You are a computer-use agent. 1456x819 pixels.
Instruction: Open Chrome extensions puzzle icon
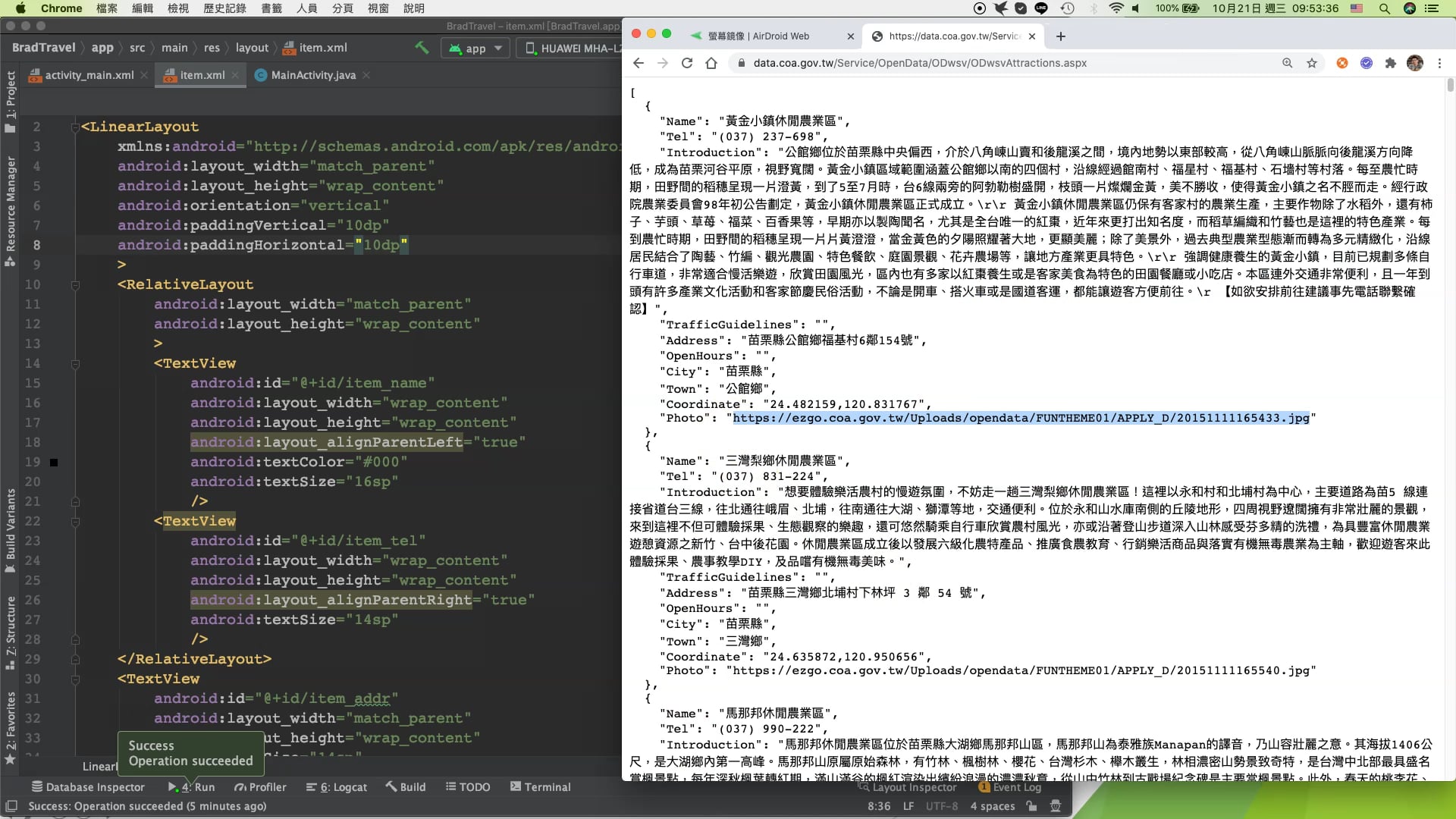pos(1390,63)
